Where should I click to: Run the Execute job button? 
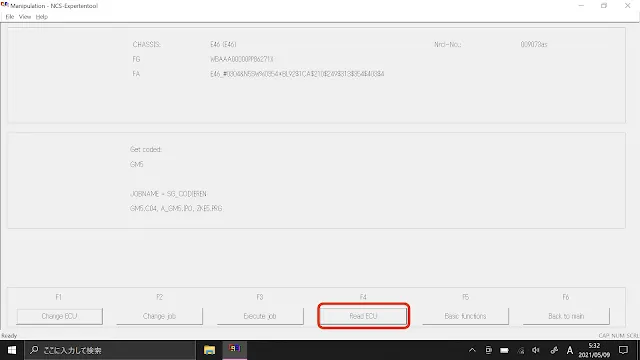click(260, 316)
